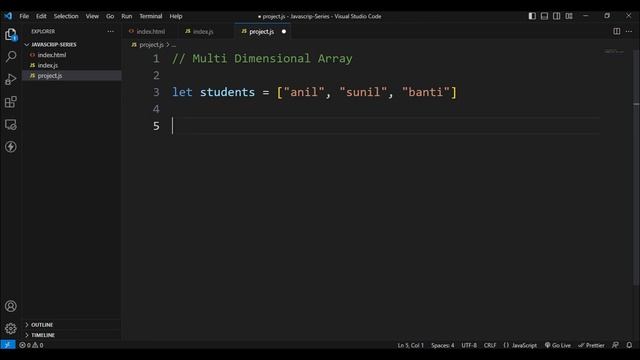The image size is (640, 360).
Task: Open the Help menu
Action: (176, 16)
